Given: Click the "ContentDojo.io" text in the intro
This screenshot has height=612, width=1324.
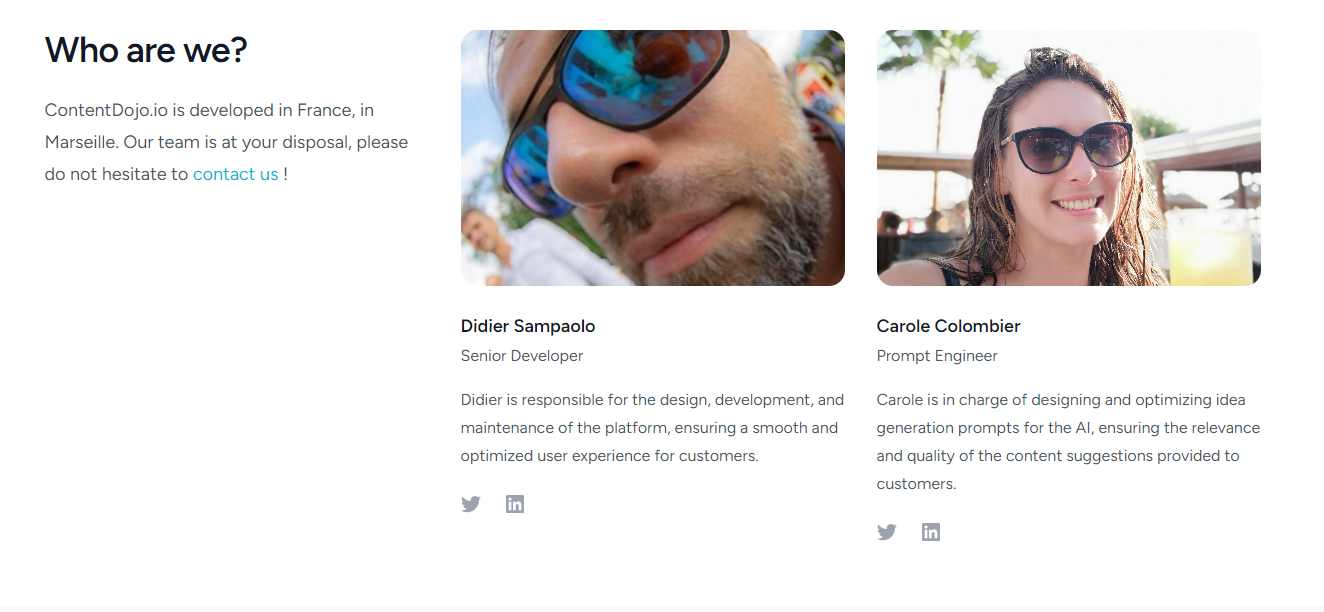Looking at the screenshot, I should (106, 110).
